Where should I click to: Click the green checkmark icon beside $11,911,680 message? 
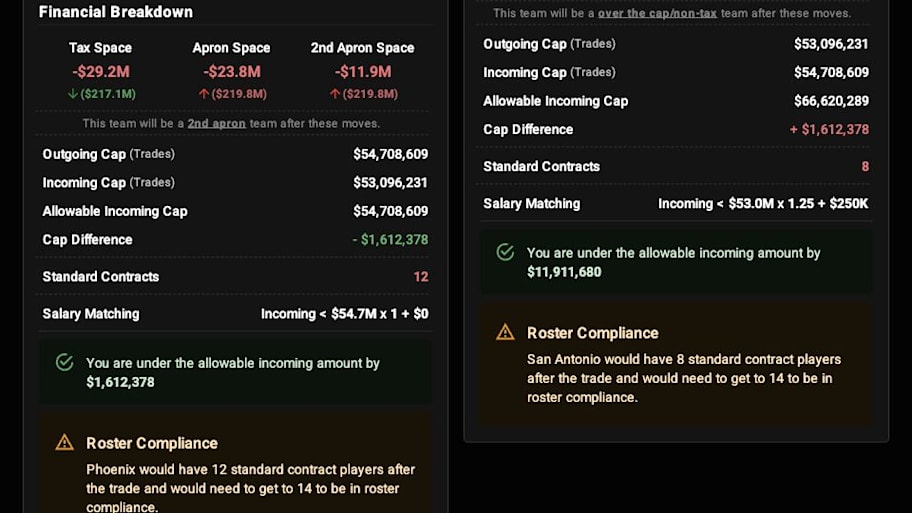505,252
